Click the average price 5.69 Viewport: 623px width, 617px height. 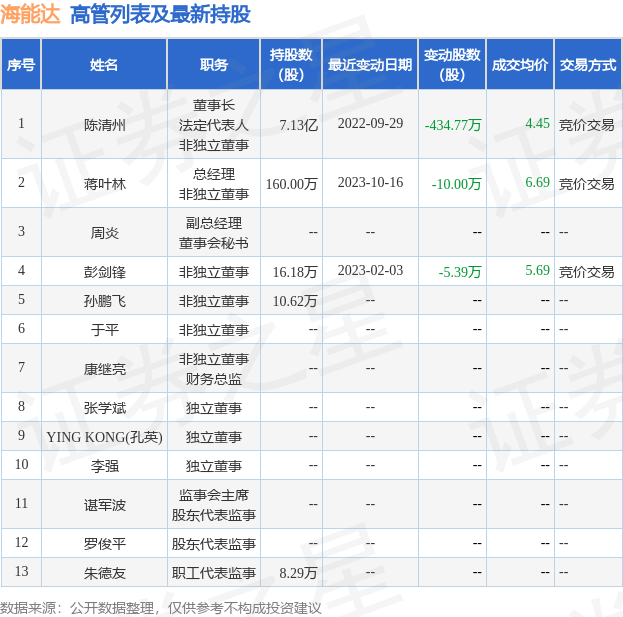[538, 271]
